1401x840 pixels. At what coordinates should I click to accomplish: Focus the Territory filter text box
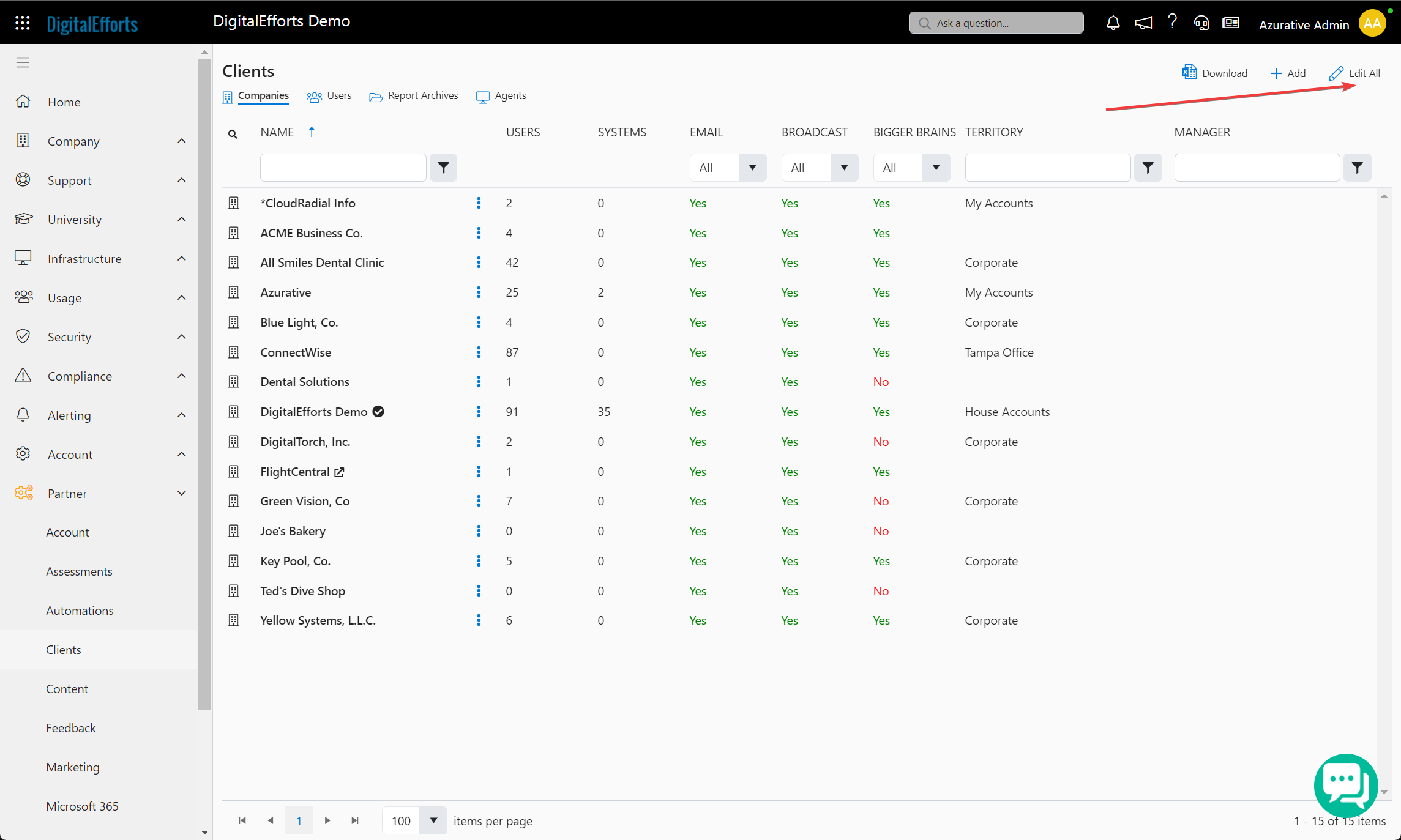point(1047,168)
